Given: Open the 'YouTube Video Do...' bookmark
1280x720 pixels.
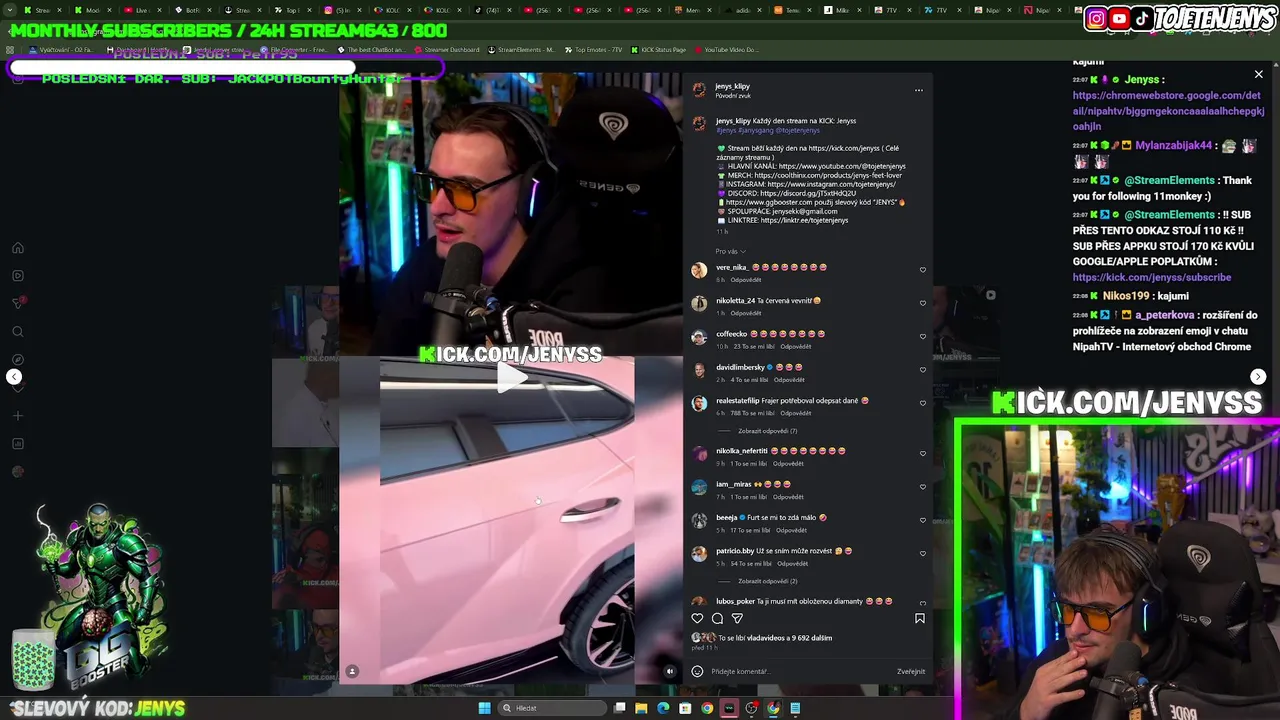Looking at the screenshot, I should click(x=725, y=50).
